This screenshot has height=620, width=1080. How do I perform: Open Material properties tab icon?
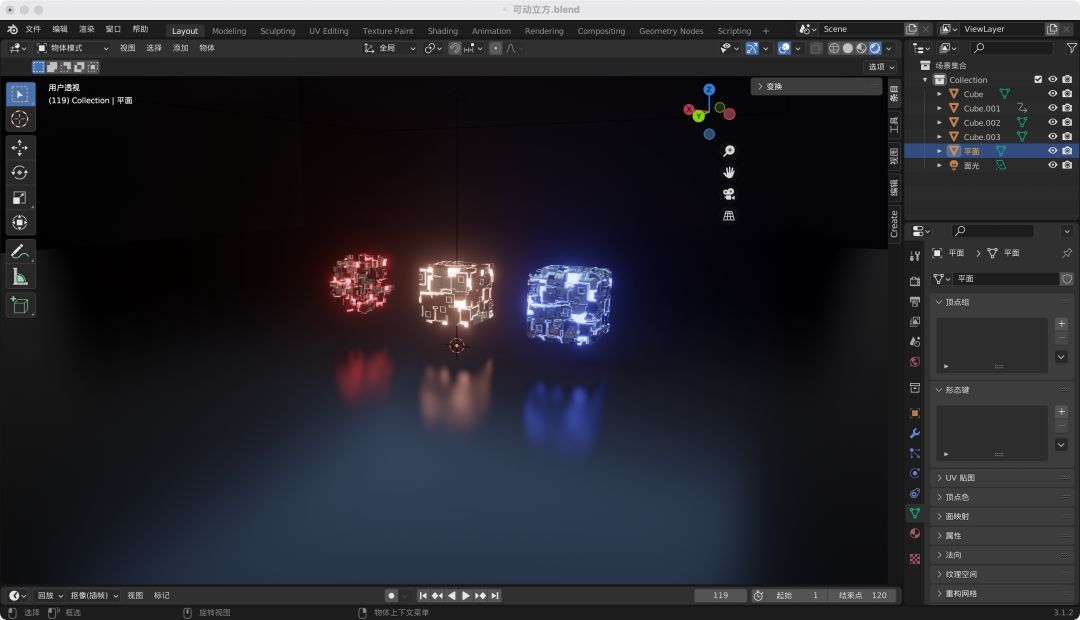[914, 534]
